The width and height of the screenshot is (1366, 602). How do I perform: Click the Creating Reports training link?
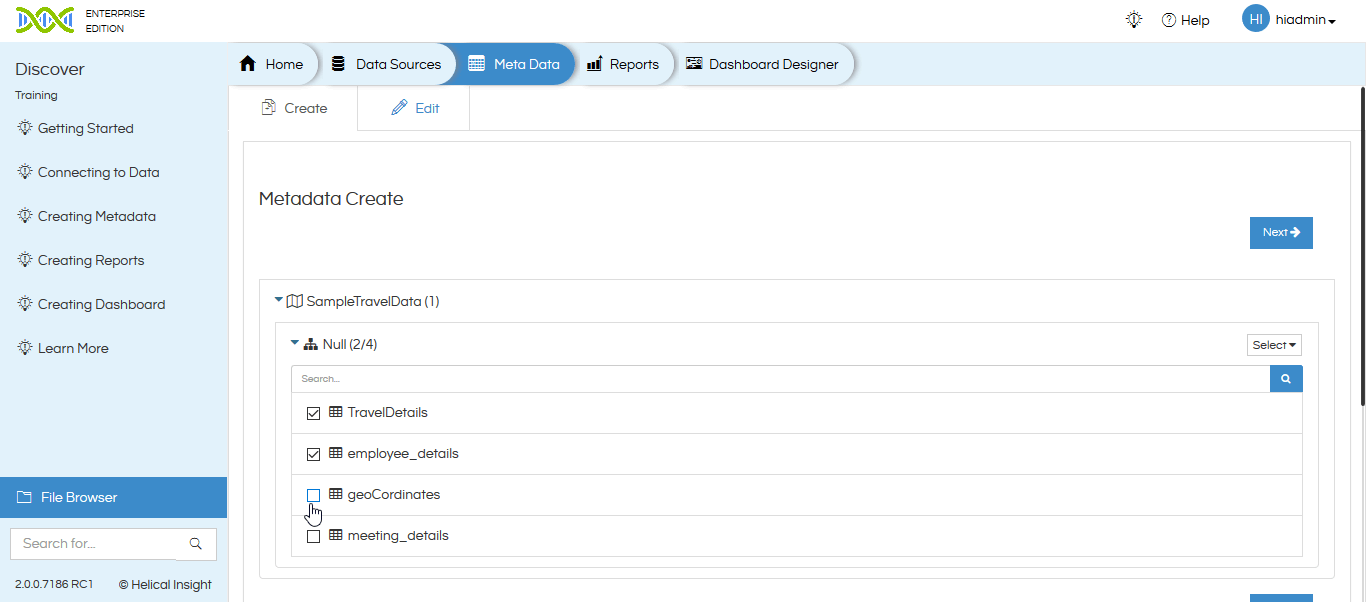click(91, 260)
